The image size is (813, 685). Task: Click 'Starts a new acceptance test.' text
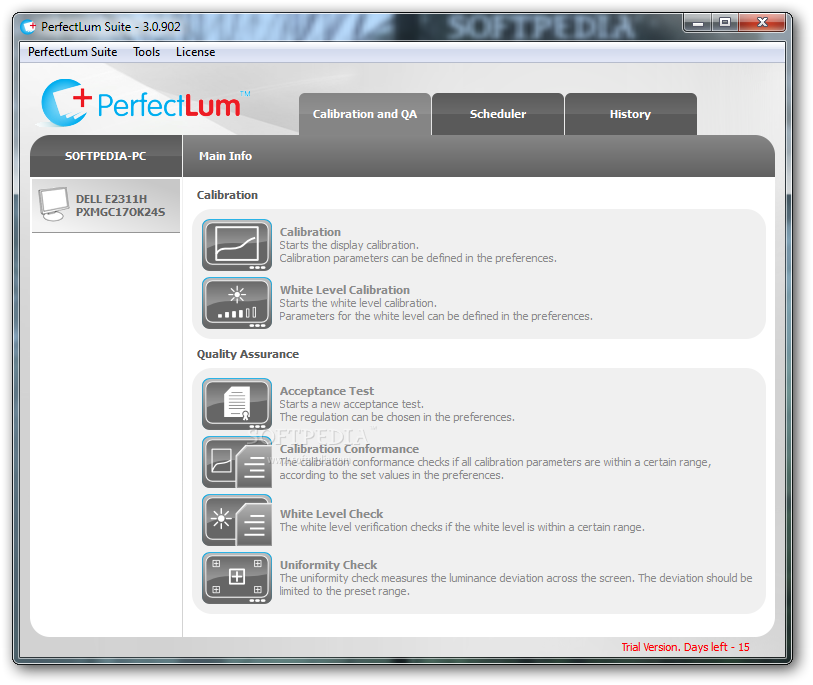pos(352,404)
